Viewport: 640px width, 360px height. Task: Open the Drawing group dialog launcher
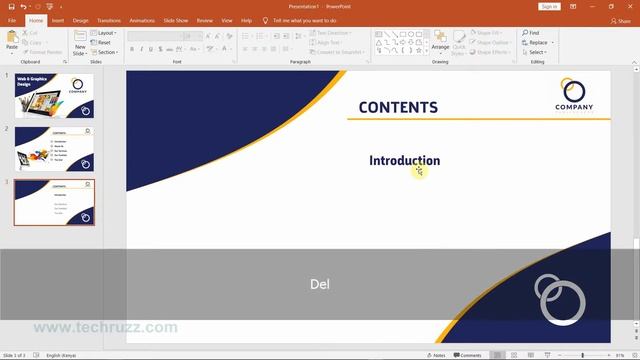514,62
